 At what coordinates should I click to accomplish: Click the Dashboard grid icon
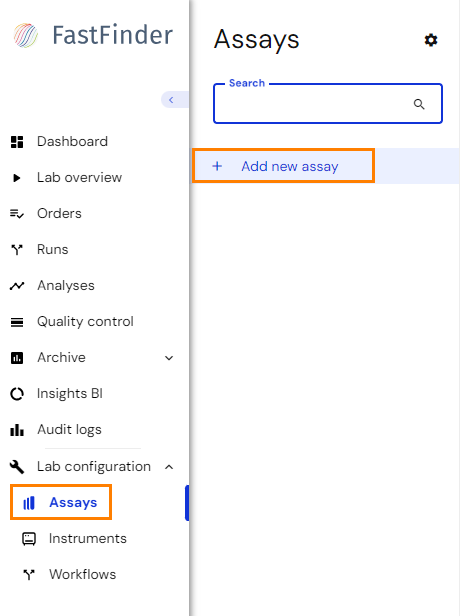point(17,142)
